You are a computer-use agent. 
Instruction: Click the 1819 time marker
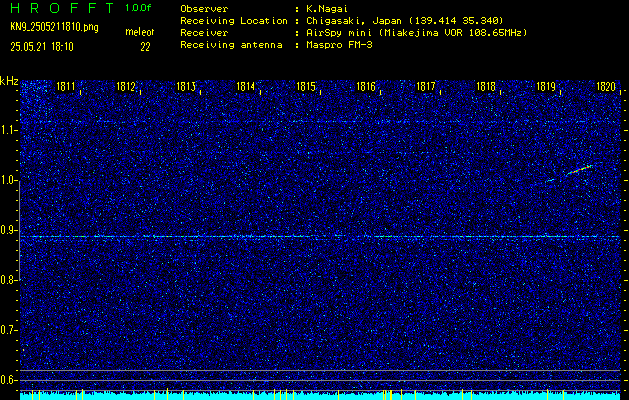pos(546,86)
